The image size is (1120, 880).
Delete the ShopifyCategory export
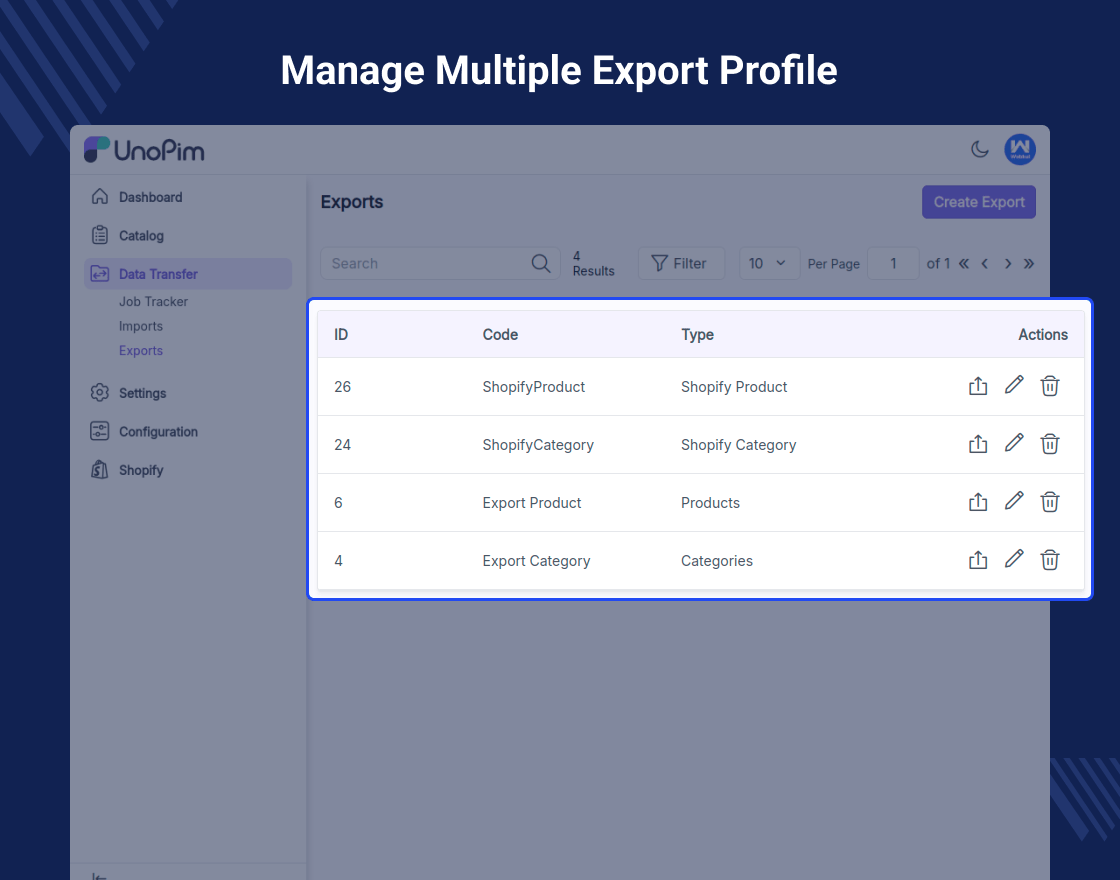pos(1050,444)
